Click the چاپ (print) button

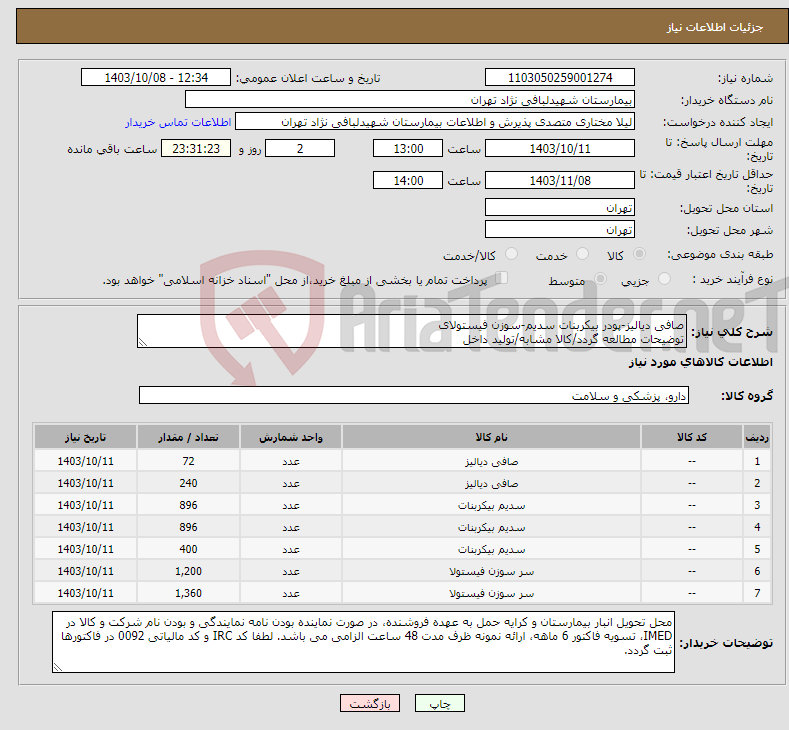pyautogui.click(x=439, y=703)
